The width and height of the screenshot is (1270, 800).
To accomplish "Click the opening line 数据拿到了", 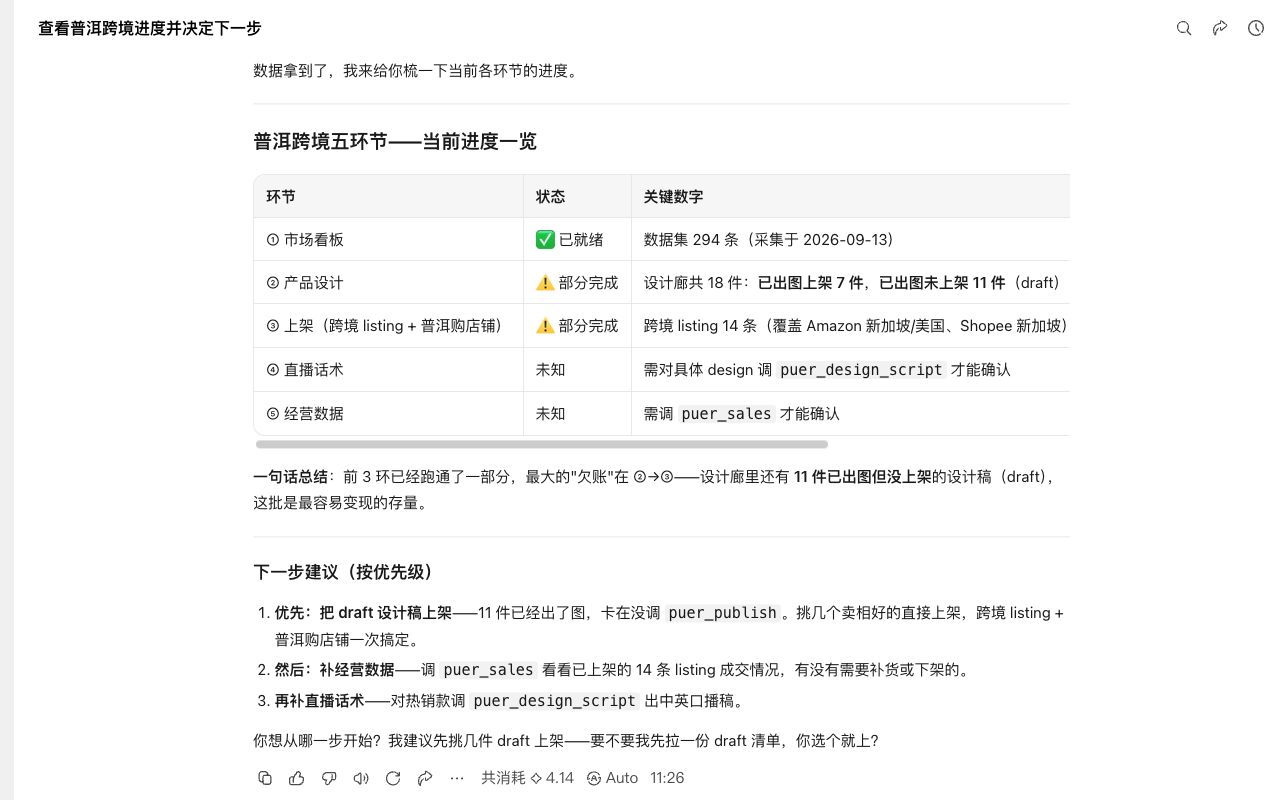I will [x=416, y=71].
